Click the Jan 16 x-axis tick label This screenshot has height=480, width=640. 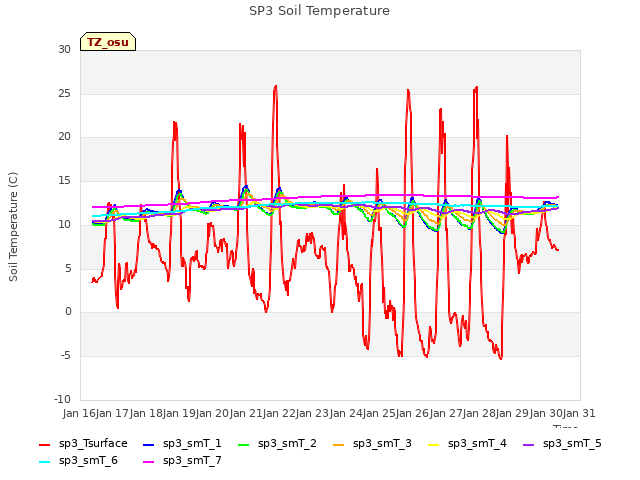[x=79, y=413]
